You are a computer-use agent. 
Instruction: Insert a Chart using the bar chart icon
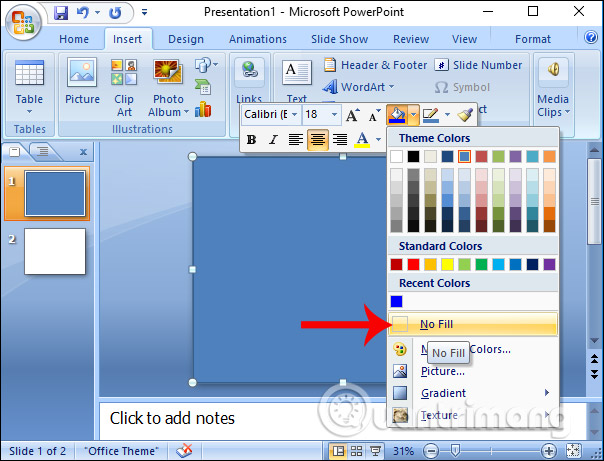tap(203, 109)
